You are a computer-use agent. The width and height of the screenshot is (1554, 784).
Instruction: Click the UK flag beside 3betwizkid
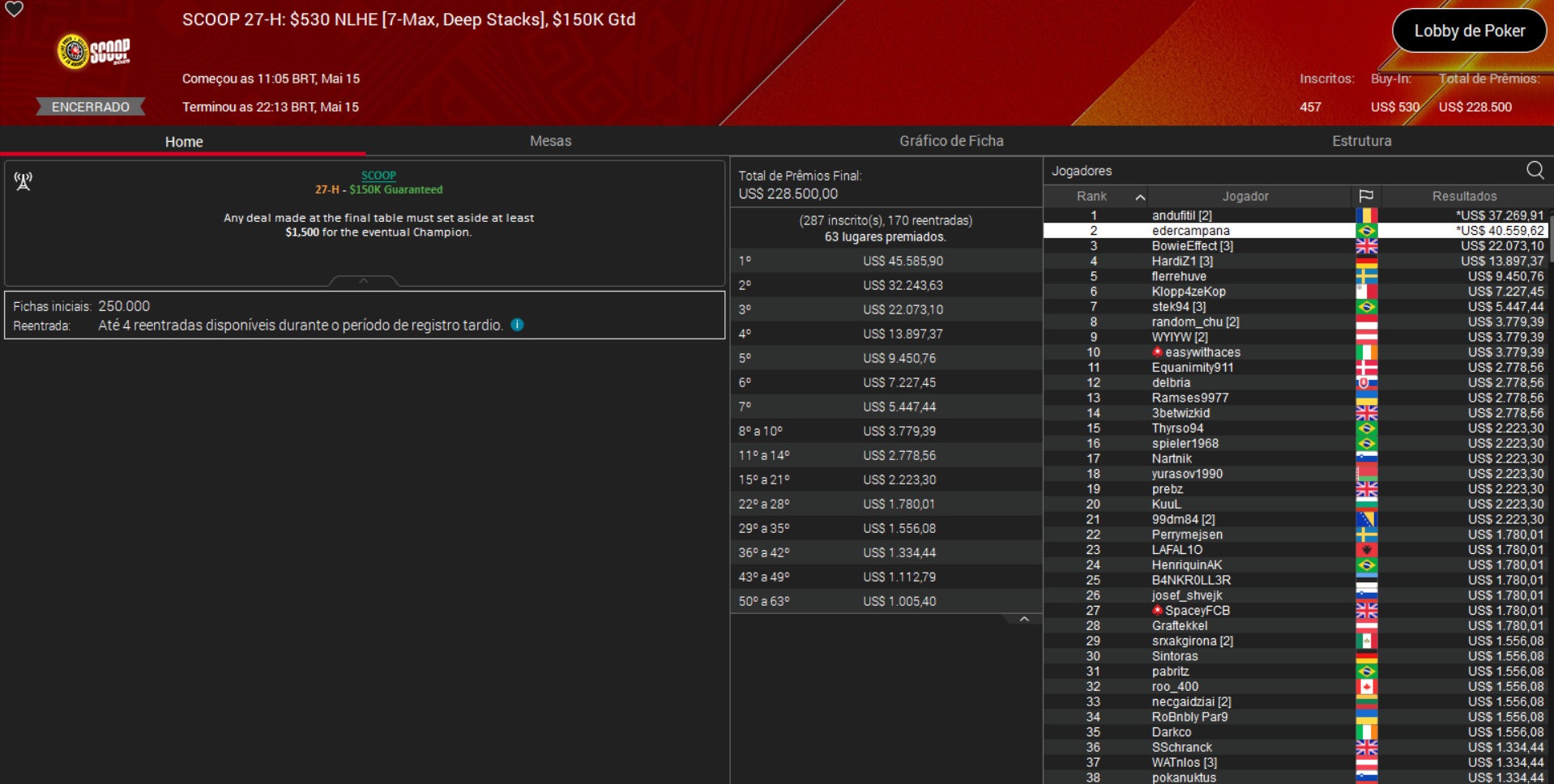coord(1366,413)
